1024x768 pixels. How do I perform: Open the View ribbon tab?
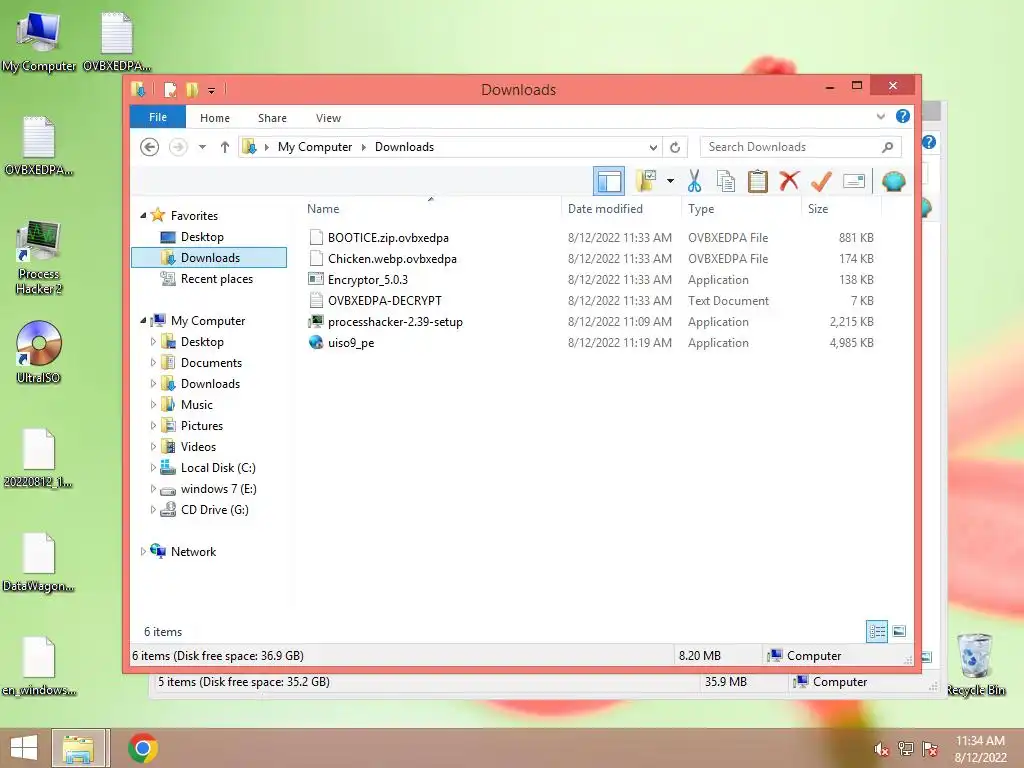(x=328, y=118)
